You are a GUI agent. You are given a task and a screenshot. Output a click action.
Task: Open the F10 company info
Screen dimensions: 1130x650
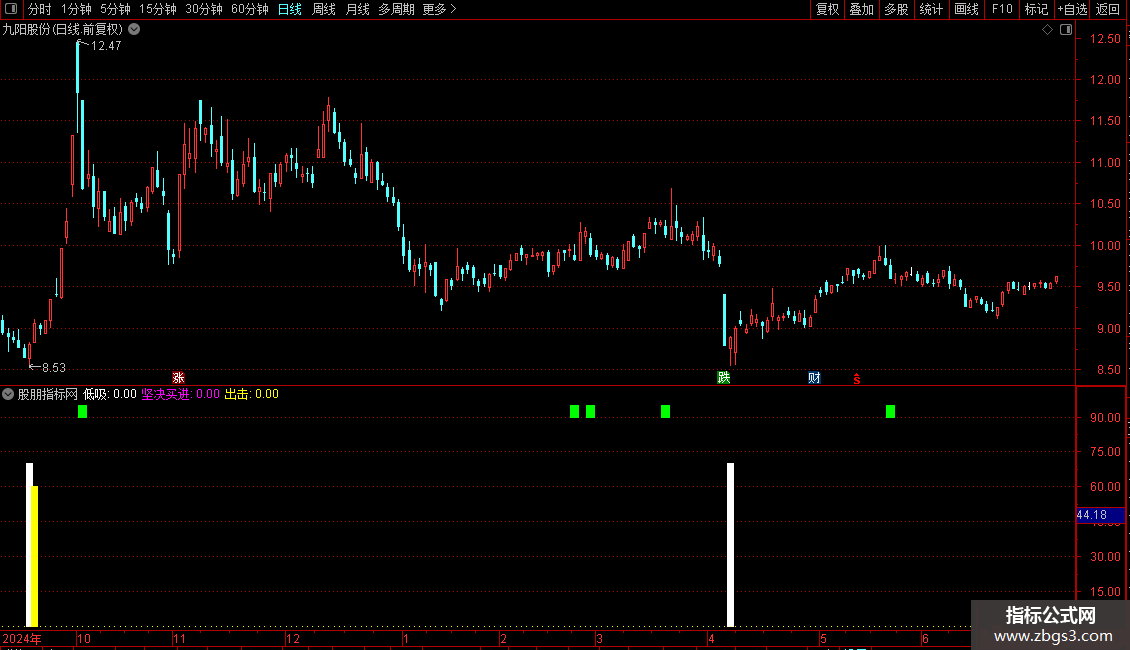point(1002,9)
